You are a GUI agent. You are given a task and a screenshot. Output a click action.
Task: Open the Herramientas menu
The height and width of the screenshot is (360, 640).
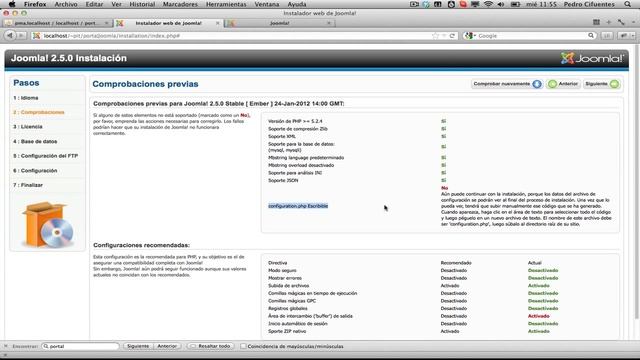click(x=226, y=4)
